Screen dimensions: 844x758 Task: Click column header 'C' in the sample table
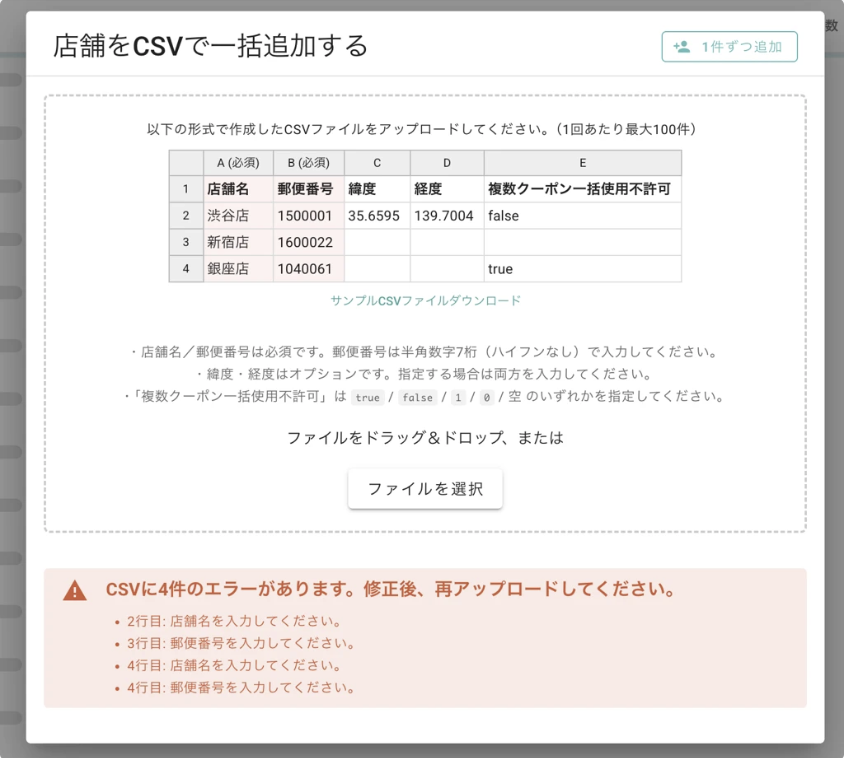pos(377,163)
